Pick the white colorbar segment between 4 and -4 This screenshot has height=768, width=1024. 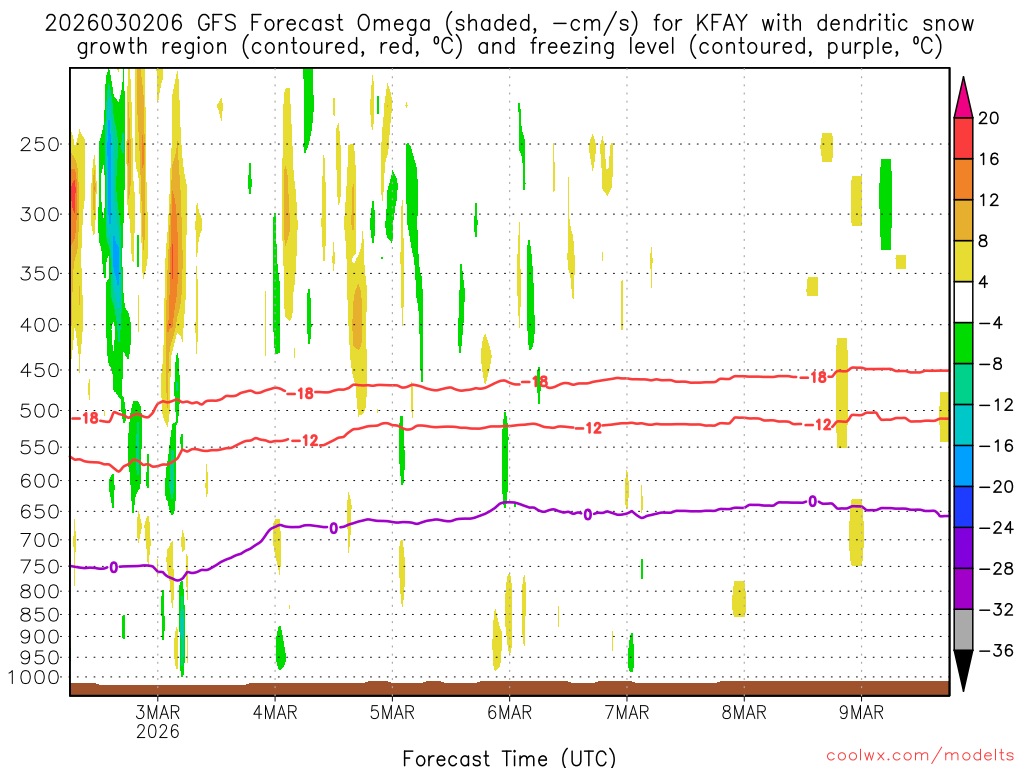tap(963, 303)
